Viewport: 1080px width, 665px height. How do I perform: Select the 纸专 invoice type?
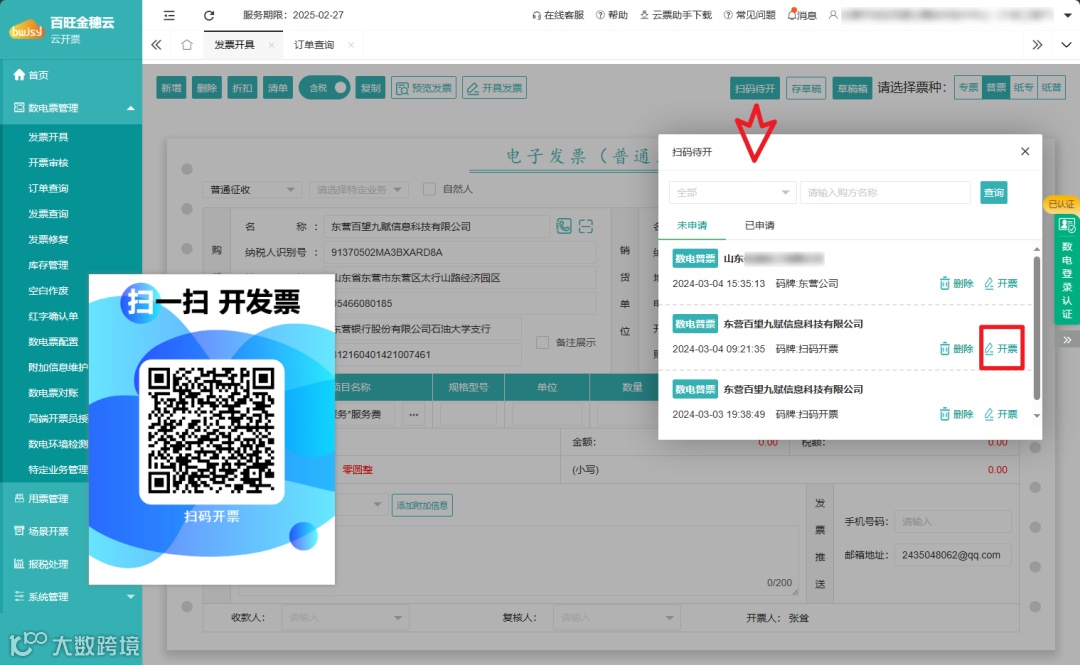pyautogui.click(x=1024, y=88)
